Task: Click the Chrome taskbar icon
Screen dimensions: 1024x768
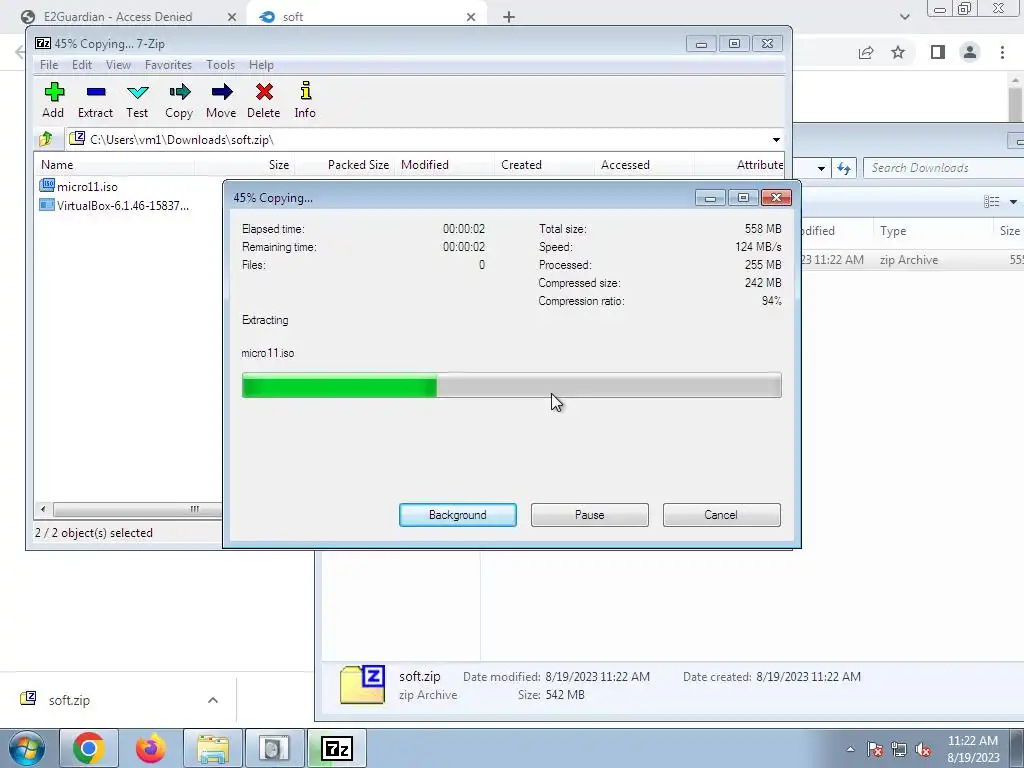Action: [89, 748]
